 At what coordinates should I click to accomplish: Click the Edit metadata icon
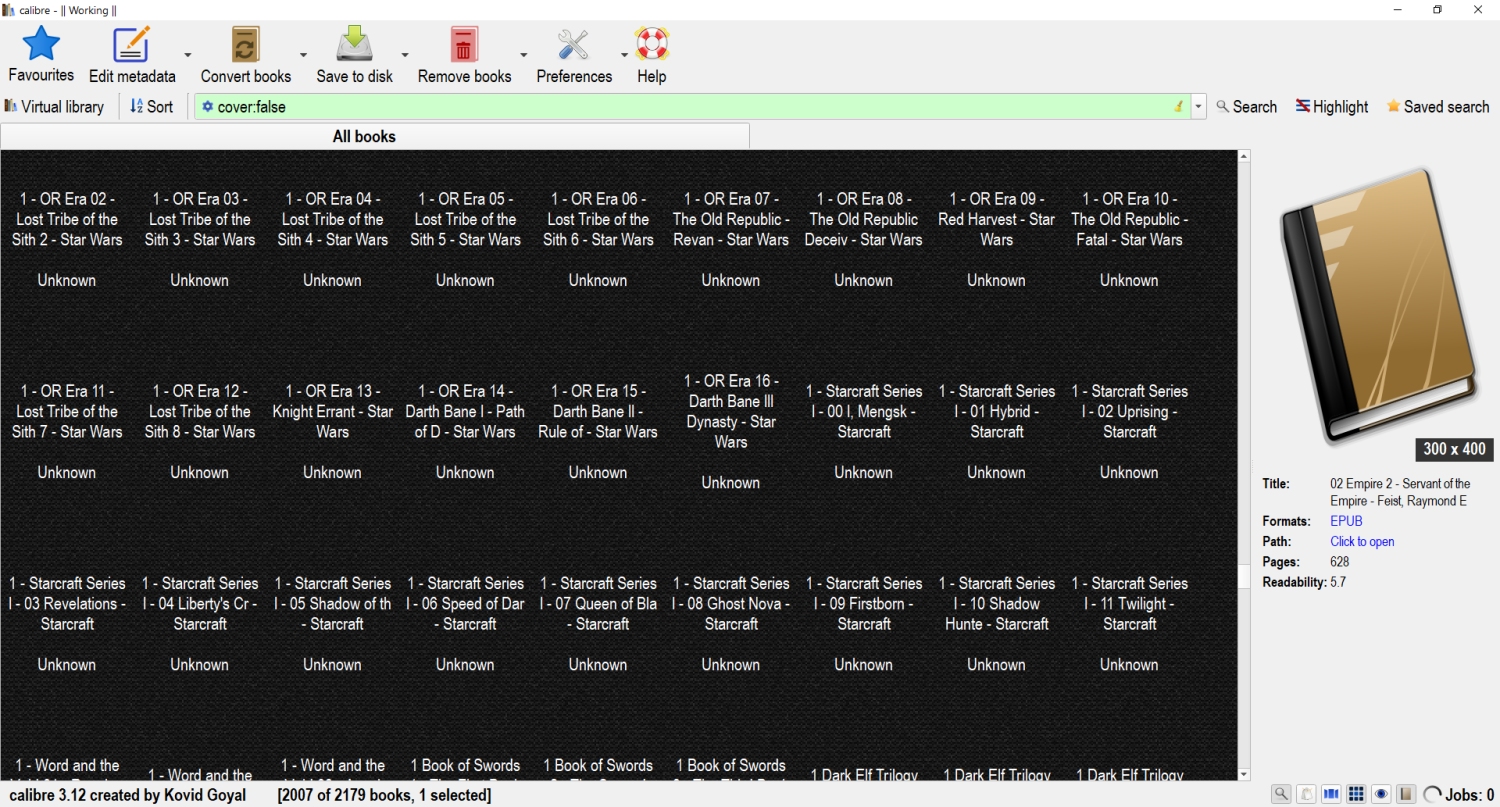pyautogui.click(x=131, y=44)
